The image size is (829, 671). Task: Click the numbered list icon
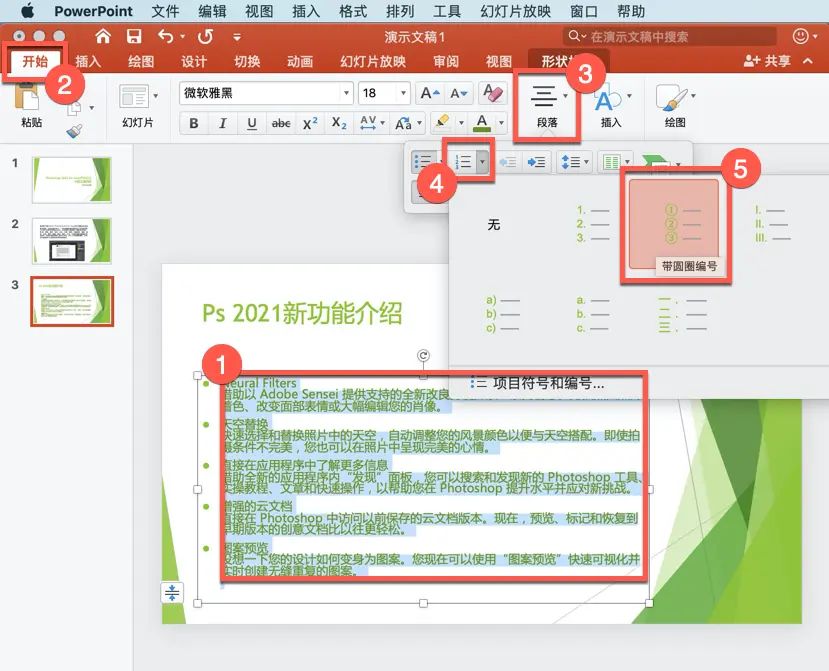click(463, 161)
